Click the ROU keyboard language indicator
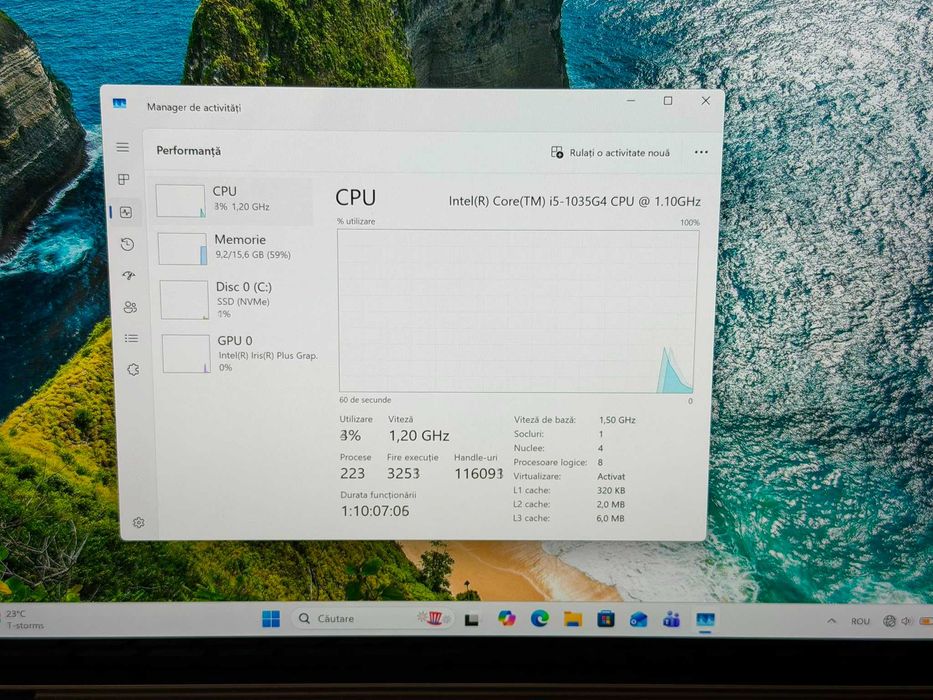The height and width of the screenshot is (700, 933). click(860, 621)
